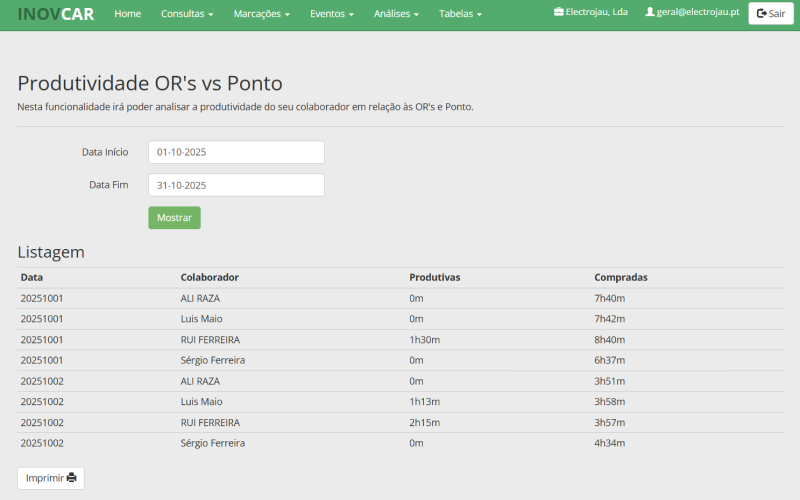Click the Produtivas column header

(434, 277)
